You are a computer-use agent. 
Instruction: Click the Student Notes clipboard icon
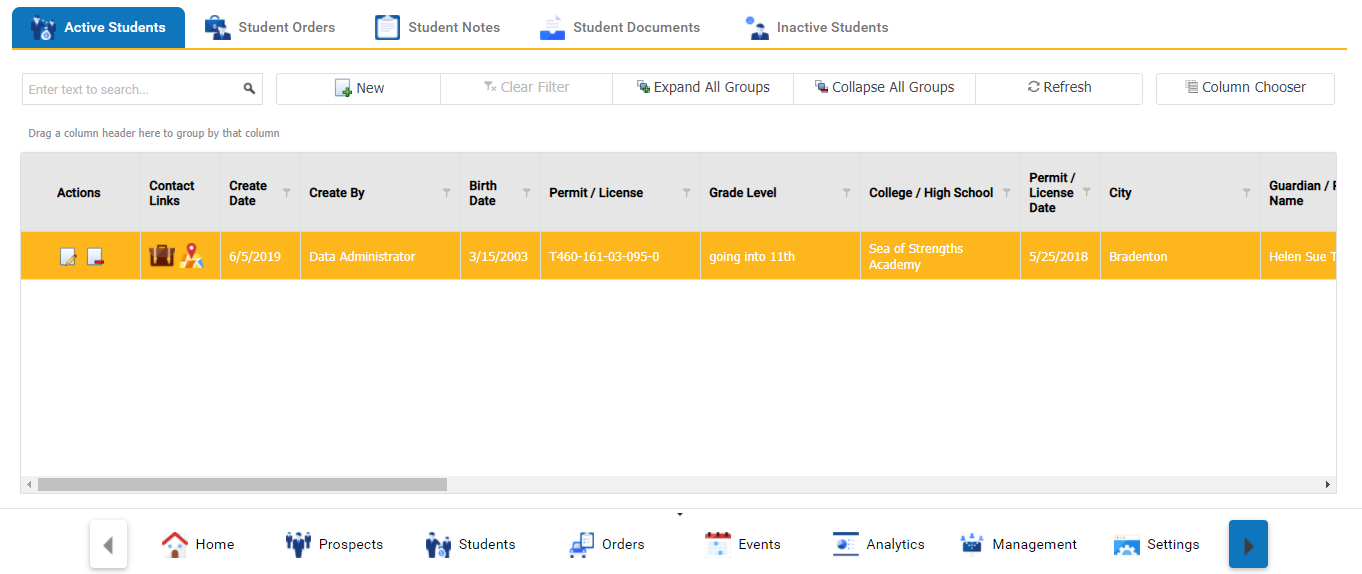point(388,27)
